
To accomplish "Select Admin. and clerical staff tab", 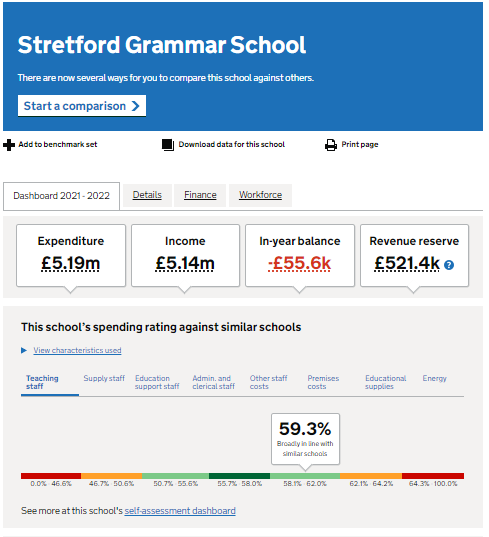I will [214, 382].
